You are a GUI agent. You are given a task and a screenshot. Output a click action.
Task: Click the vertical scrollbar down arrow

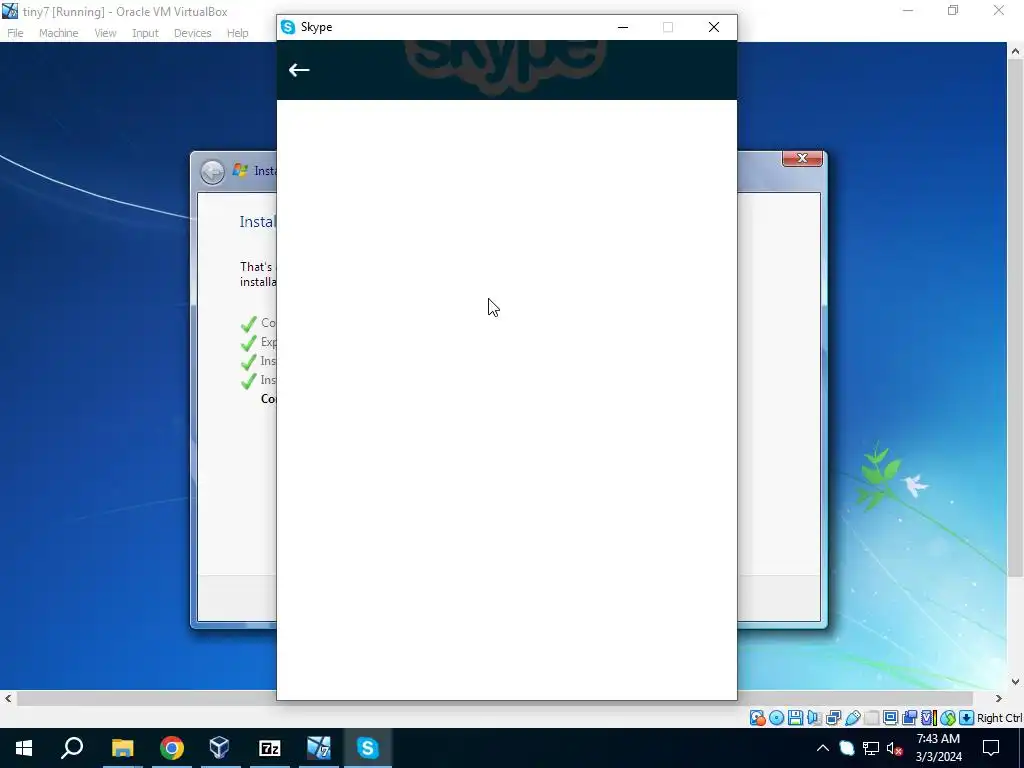(x=1015, y=681)
